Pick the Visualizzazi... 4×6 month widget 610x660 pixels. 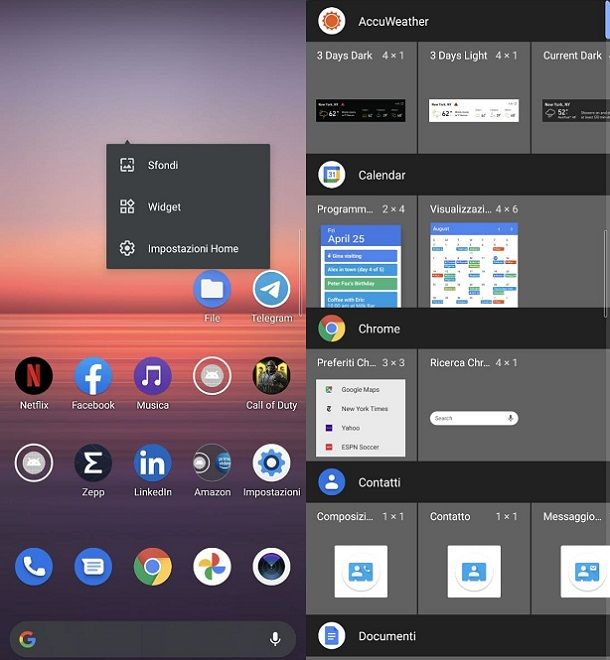click(474, 251)
